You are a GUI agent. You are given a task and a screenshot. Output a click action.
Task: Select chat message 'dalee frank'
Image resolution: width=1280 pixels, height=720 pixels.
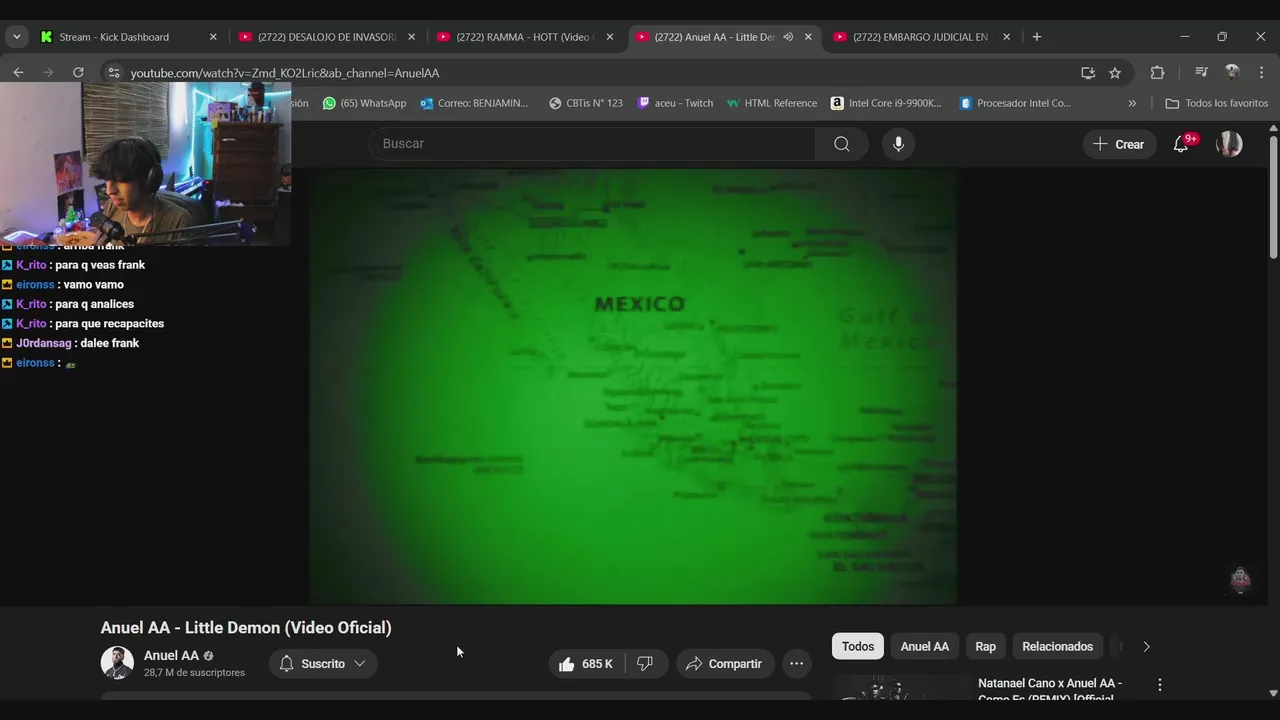(x=109, y=343)
